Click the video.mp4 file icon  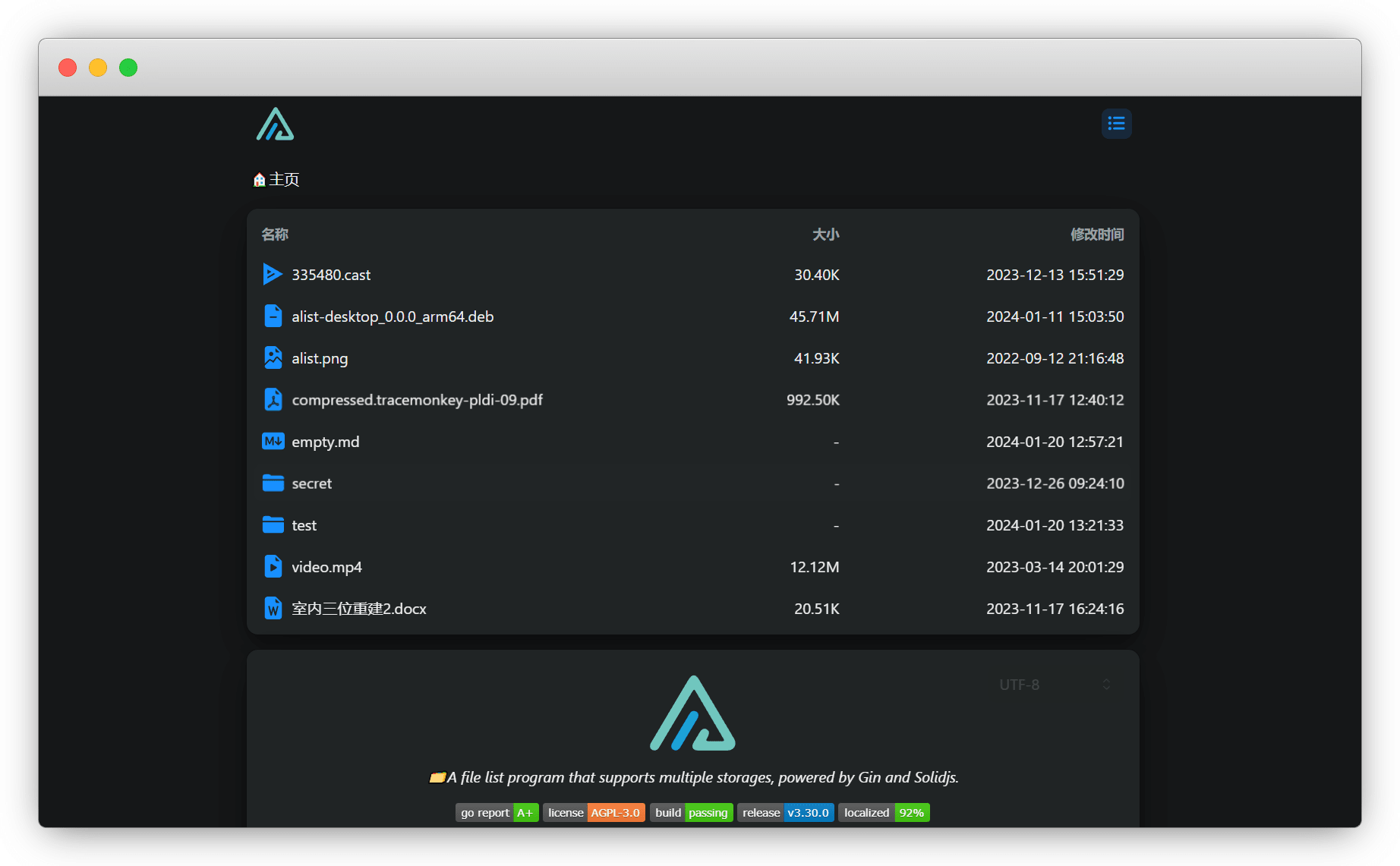coord(273,566)
